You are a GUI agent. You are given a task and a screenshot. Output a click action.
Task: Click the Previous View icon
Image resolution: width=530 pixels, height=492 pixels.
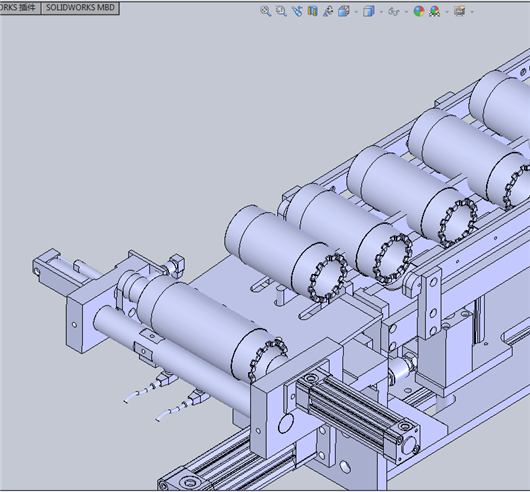pyautogui.click(x=297, y=11)
